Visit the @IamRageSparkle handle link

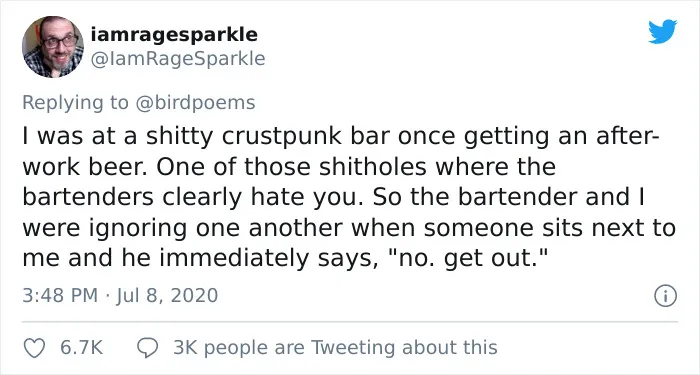178,58
